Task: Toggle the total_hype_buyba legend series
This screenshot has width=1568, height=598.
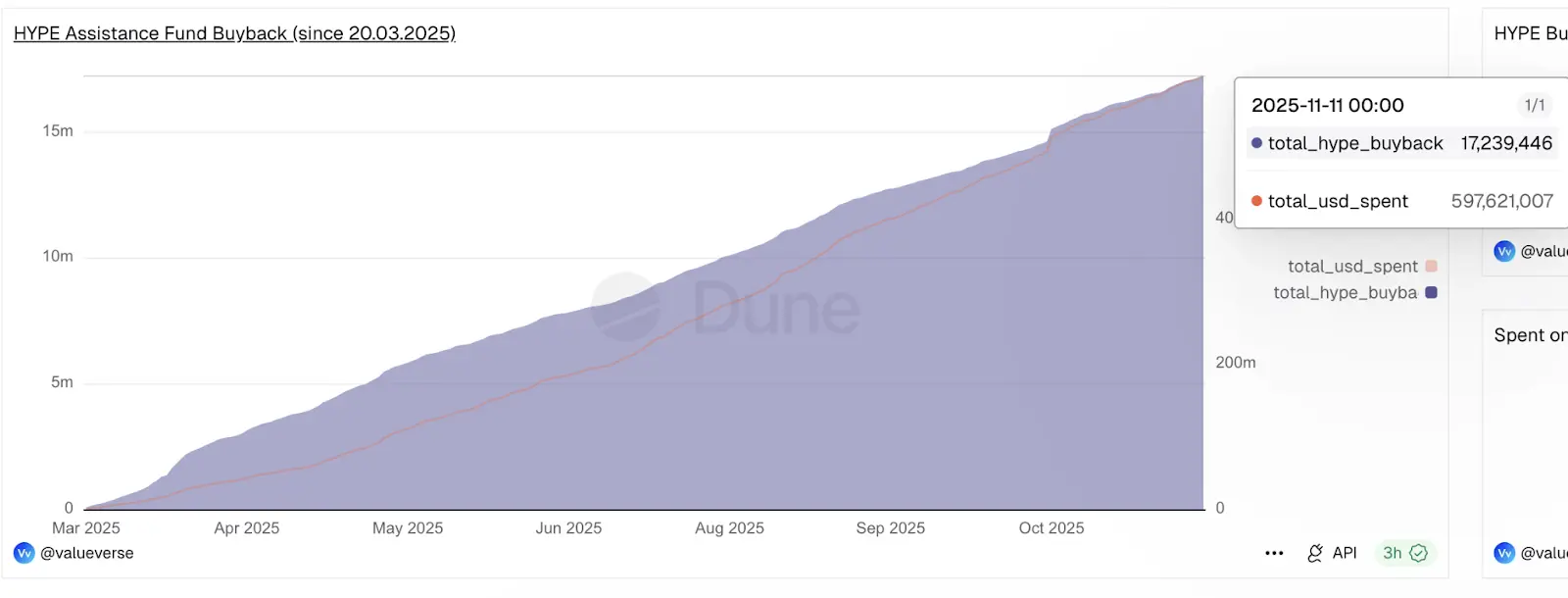Action: pyautogui.click(x=1345, y=293)
